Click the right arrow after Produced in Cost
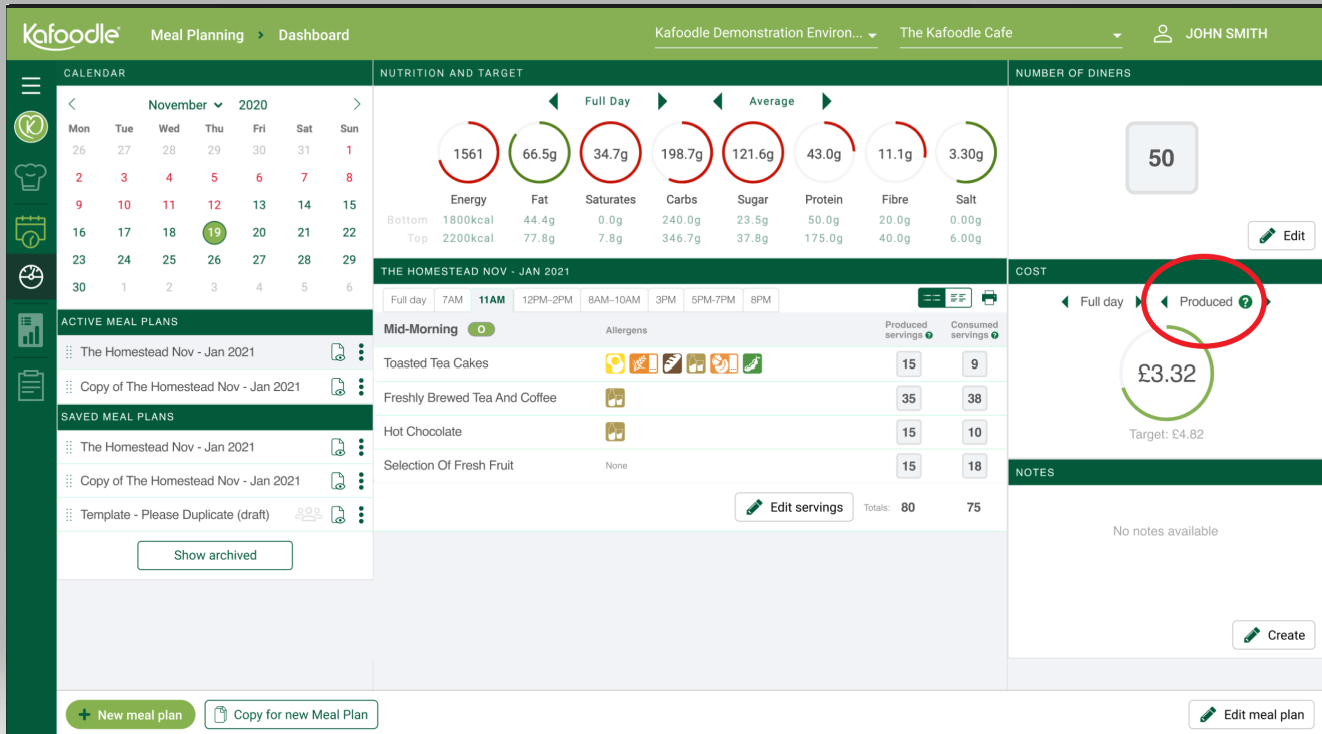 point(1268,302)
